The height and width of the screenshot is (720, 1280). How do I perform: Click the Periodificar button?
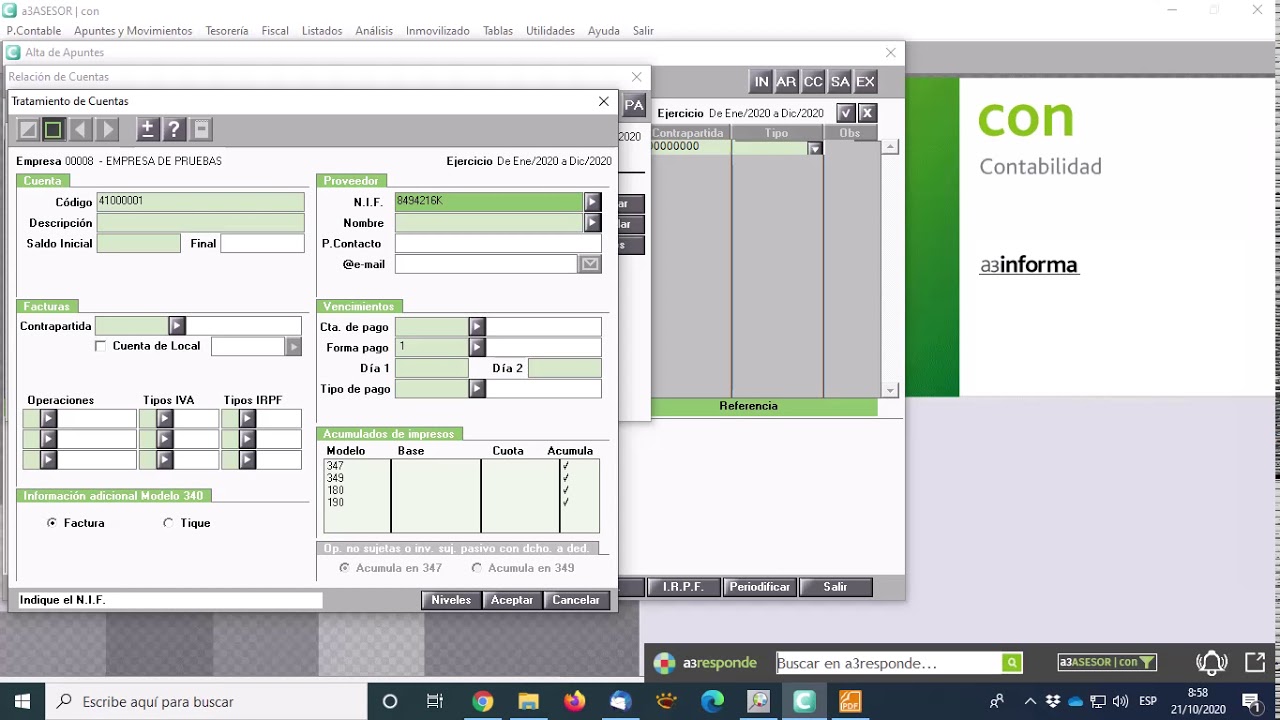click(x=760, y=587)
